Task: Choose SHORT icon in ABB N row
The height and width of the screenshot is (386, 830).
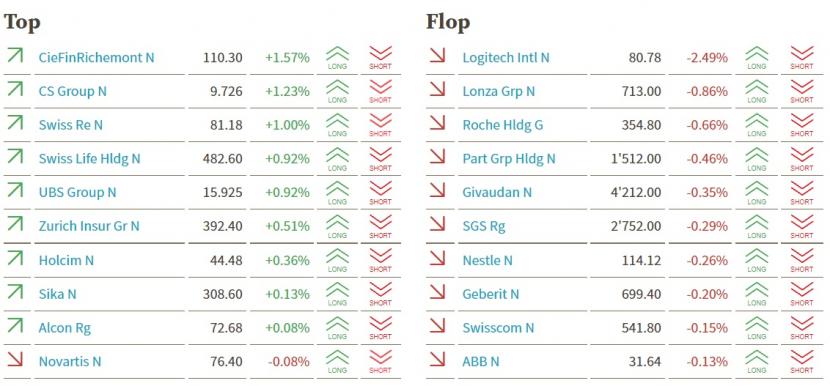Action: tap(801, 362)
